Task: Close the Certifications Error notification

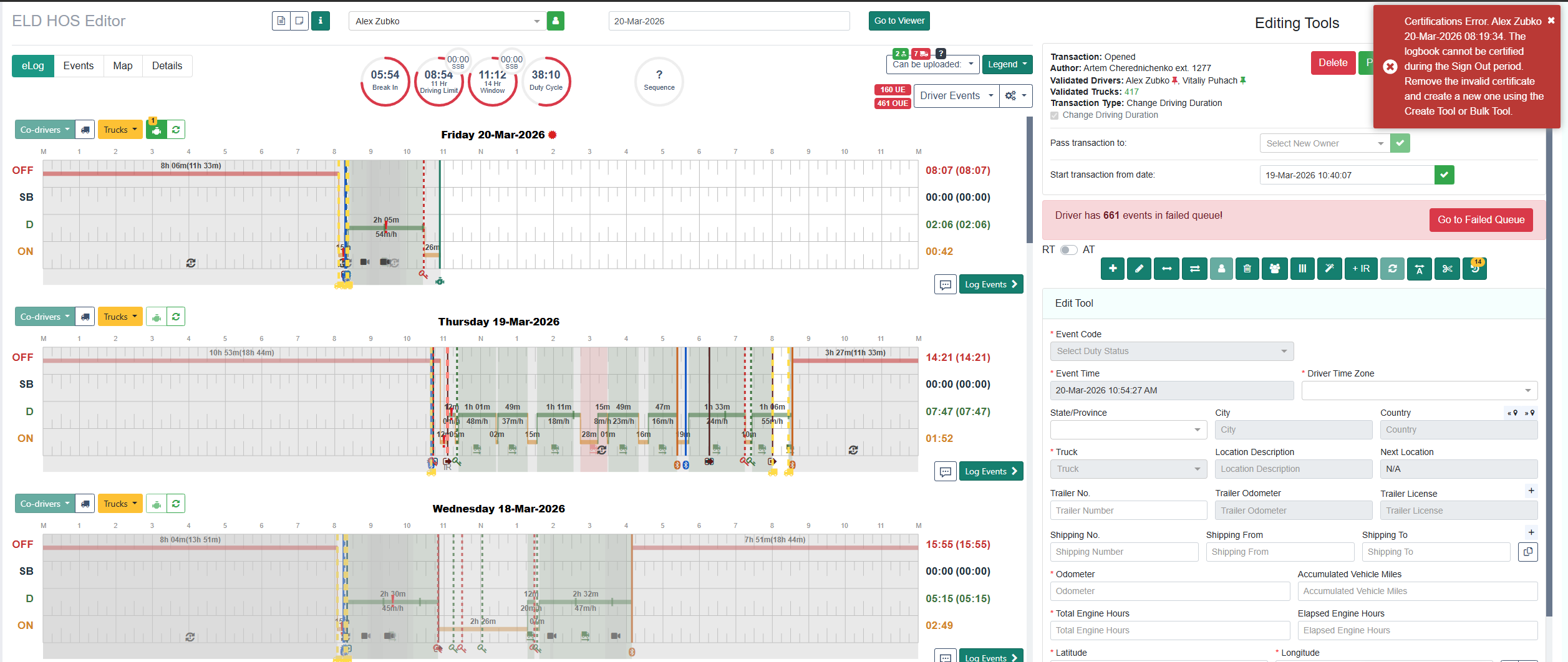Action: tap(1551, 21)
